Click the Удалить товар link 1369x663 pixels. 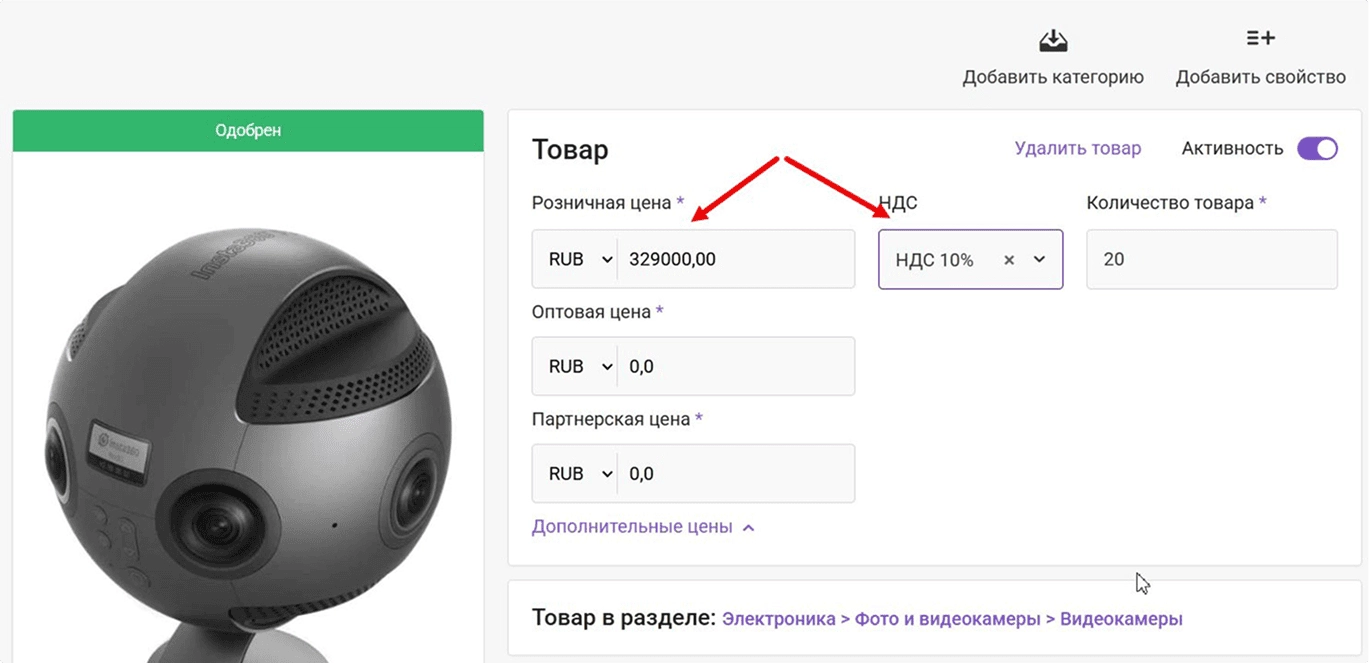pos(1078,147)
